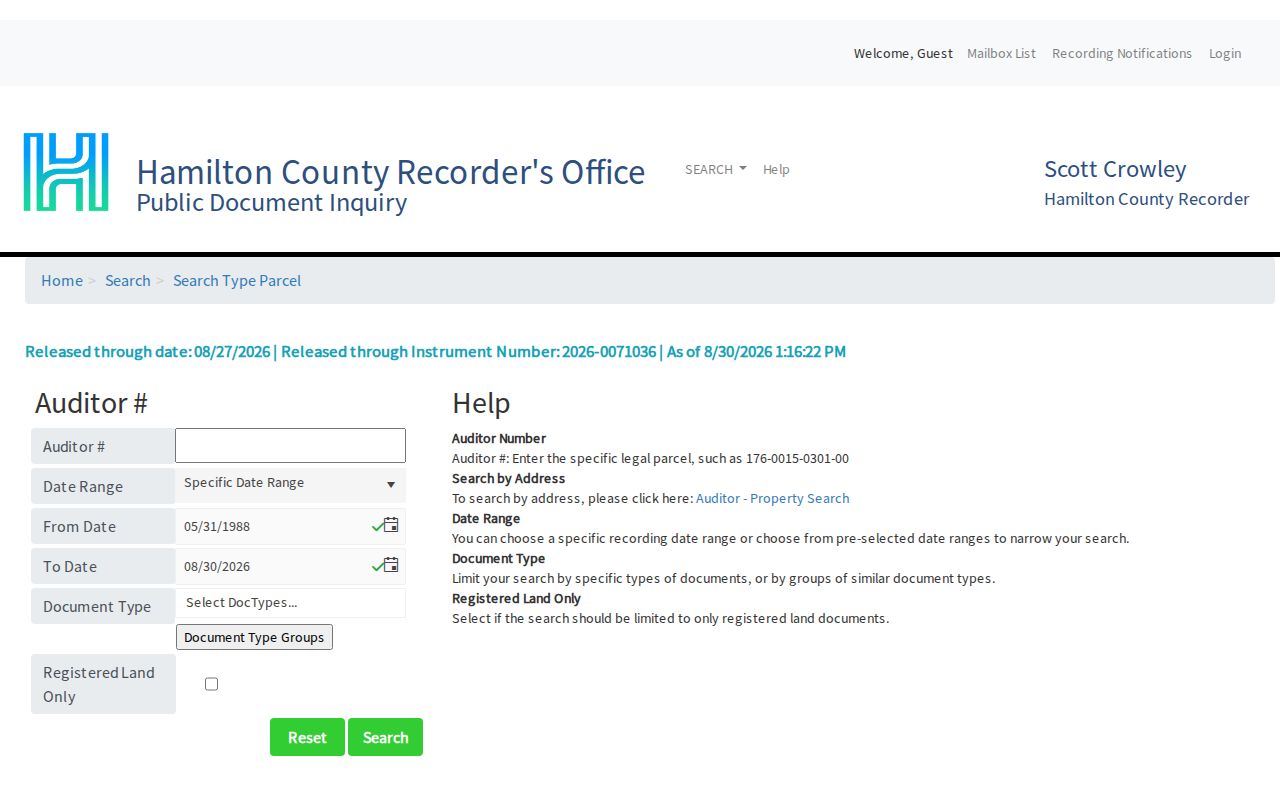The image size is (1280, 800).
Task: Click the Hamilton County H logo
Action: tap(66, 172)
